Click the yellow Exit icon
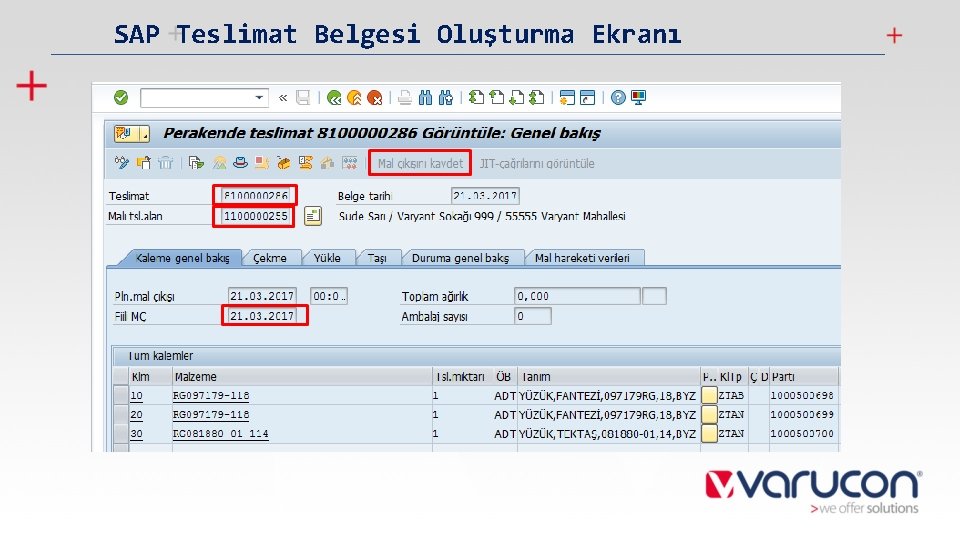This screenshot has height=540, width=960. coord(354,97)
